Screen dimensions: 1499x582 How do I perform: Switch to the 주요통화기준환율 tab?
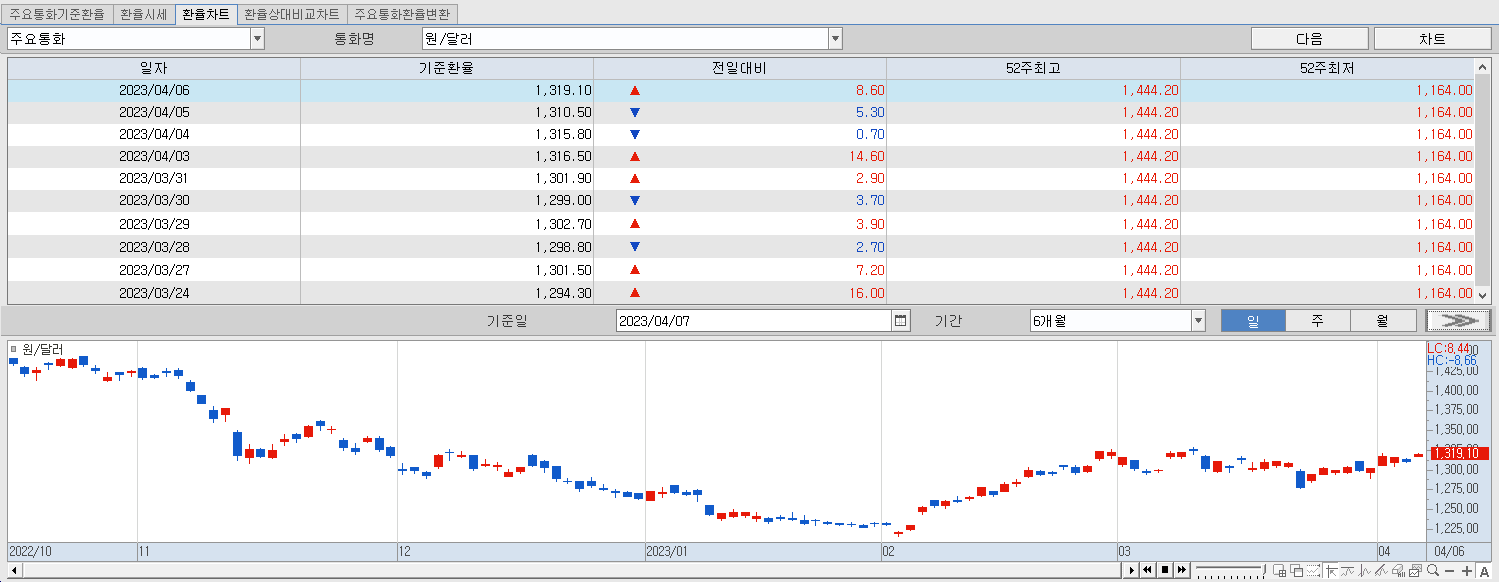tap(57, 15)
